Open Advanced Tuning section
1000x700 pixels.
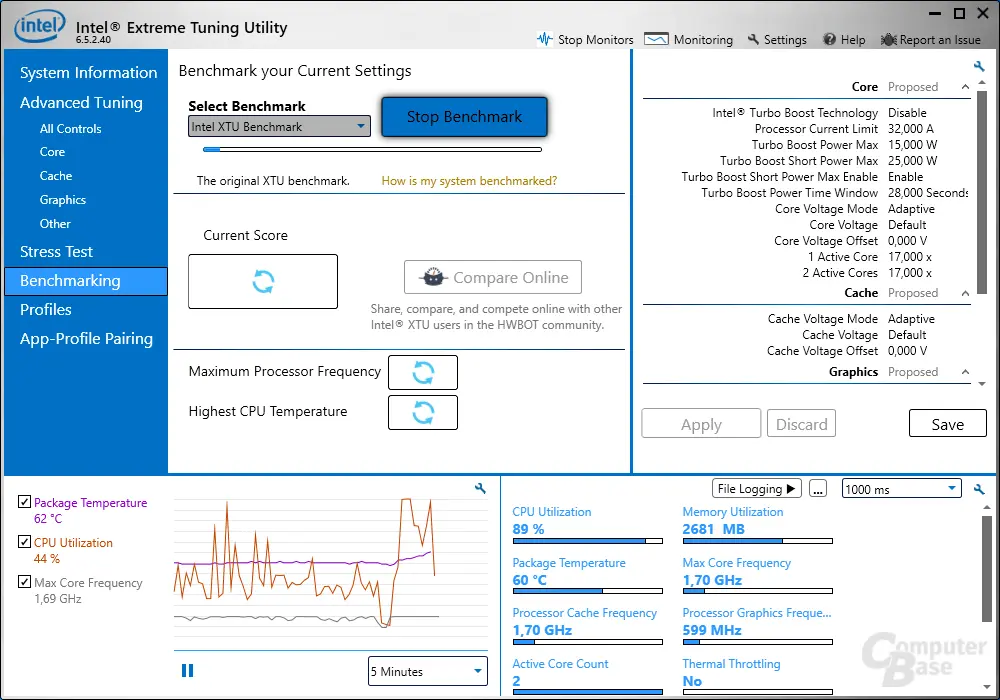(81, 103)
